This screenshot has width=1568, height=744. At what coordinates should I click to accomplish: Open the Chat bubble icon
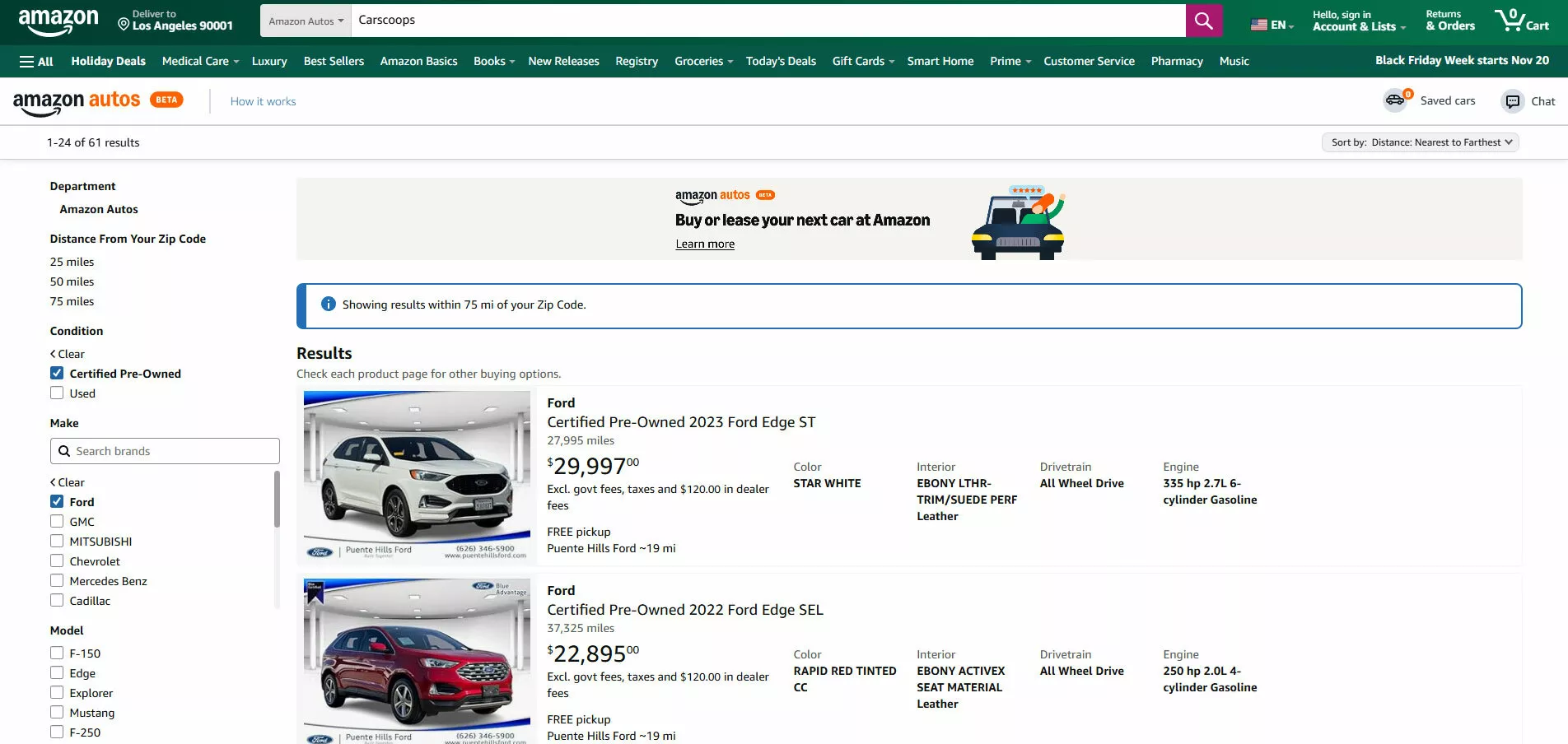point(1513,101)
